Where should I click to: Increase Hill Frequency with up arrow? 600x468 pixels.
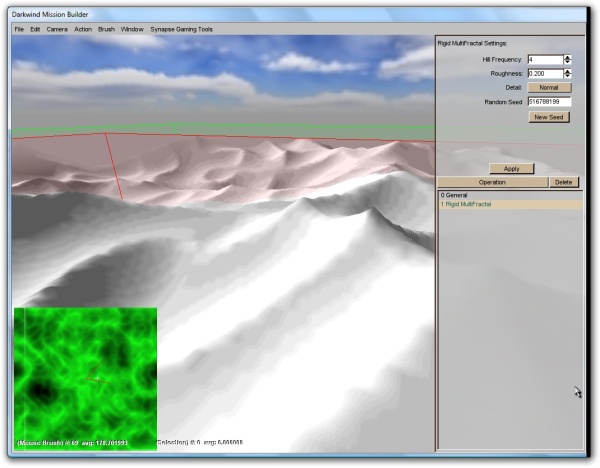(x=568, y=57)
